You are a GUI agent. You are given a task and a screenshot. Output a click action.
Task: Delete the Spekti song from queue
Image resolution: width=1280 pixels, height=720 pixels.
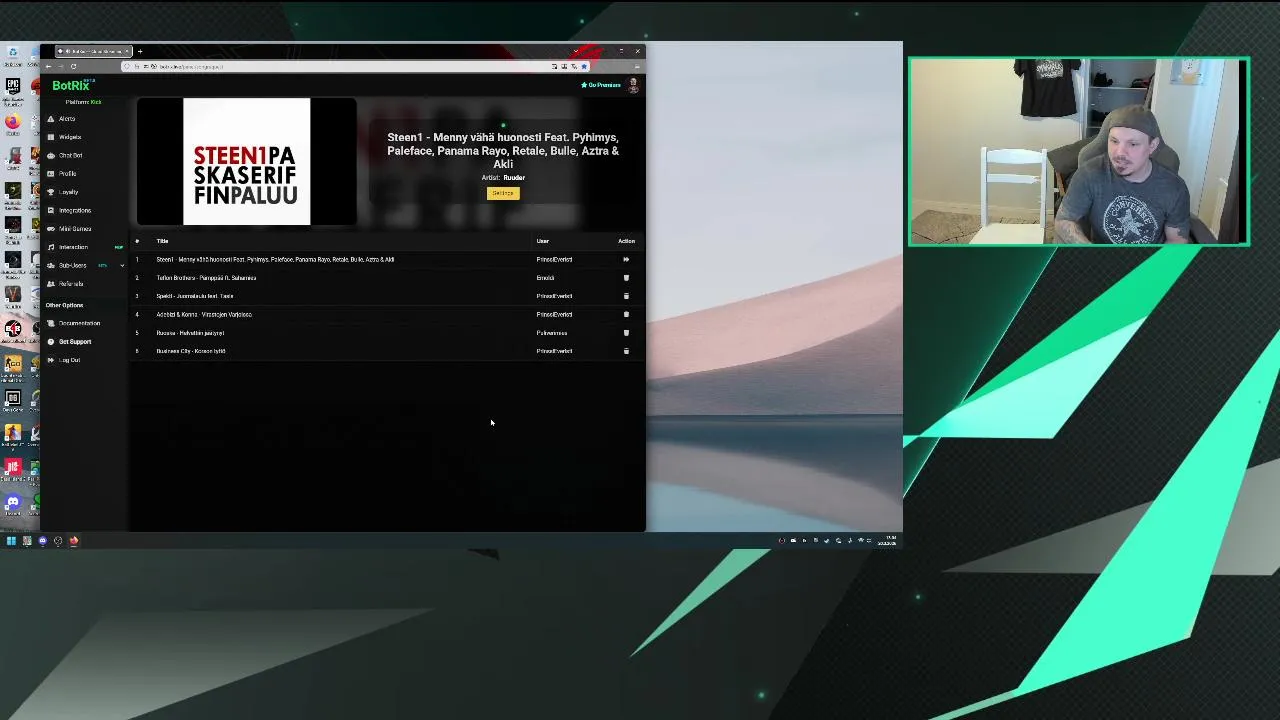(626, 296)
